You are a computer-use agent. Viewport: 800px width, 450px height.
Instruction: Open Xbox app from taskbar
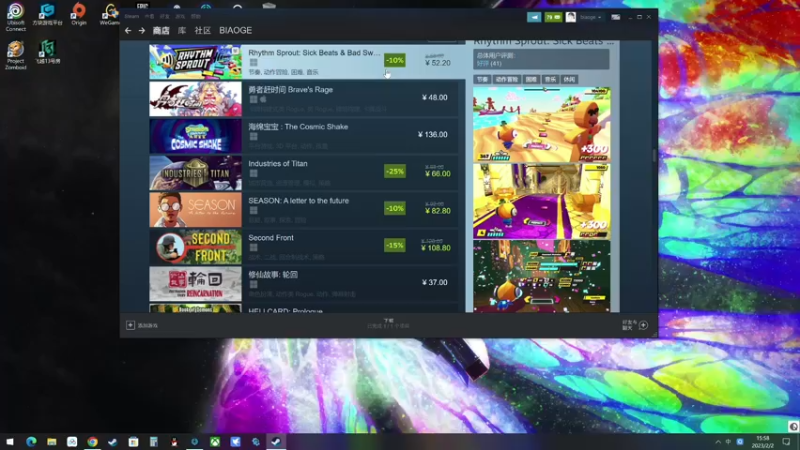tap(215, 442)
